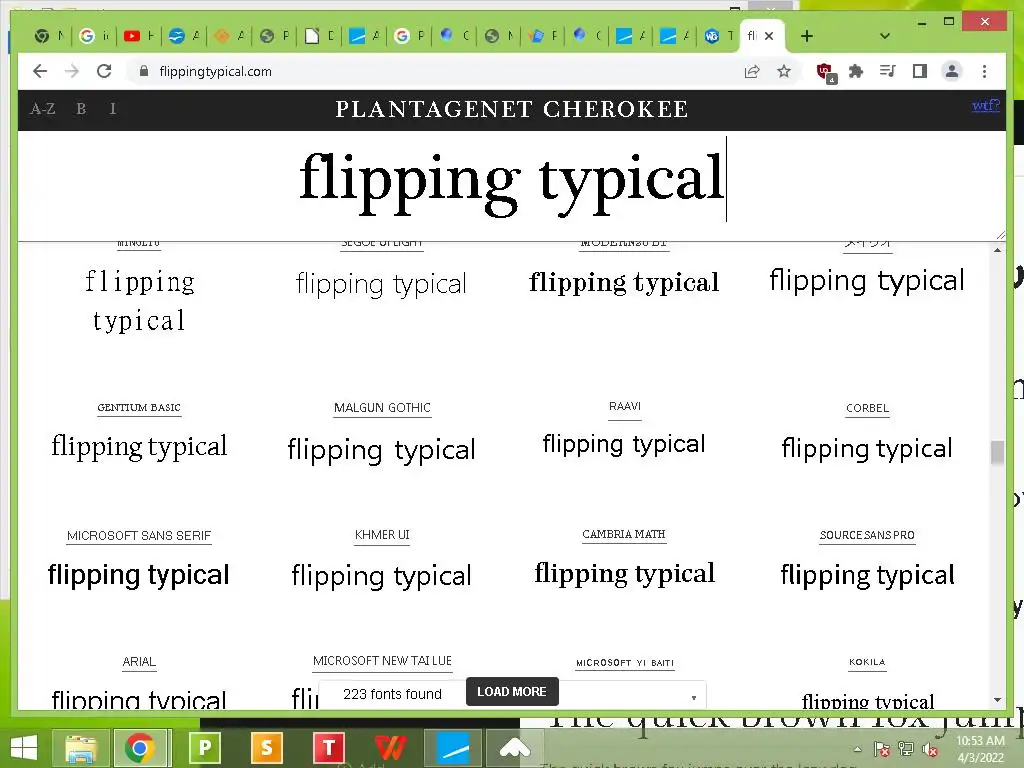Click the Plantagenet Cherokee heading

(512, 109)
